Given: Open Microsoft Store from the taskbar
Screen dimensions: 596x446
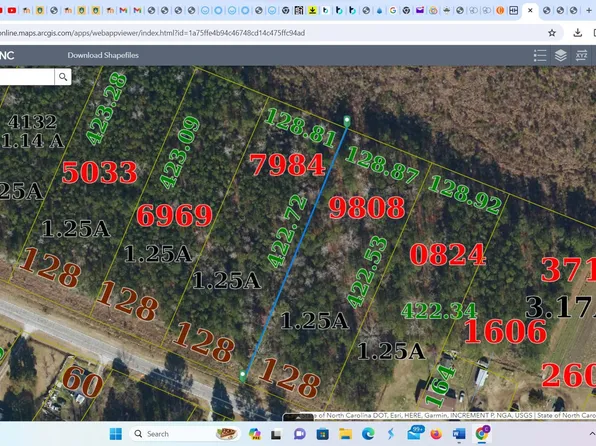Looking at the screenshot, I should (322, 434).
